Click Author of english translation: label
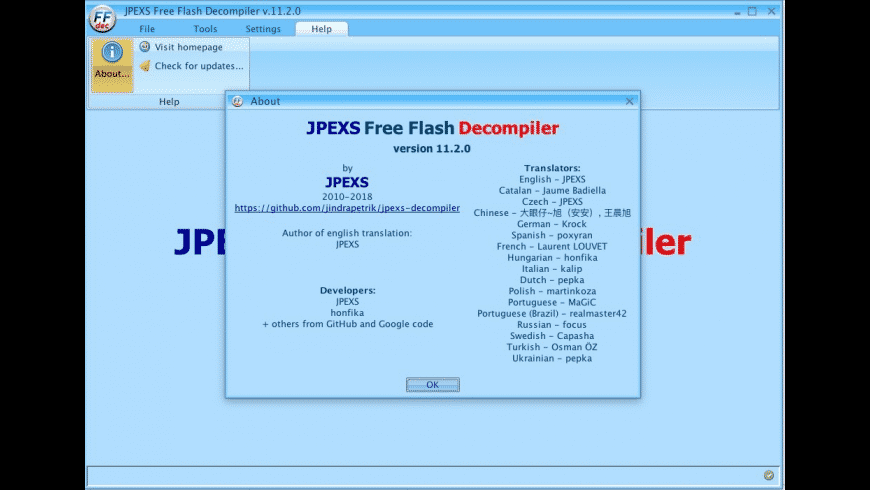 [347, 233]
